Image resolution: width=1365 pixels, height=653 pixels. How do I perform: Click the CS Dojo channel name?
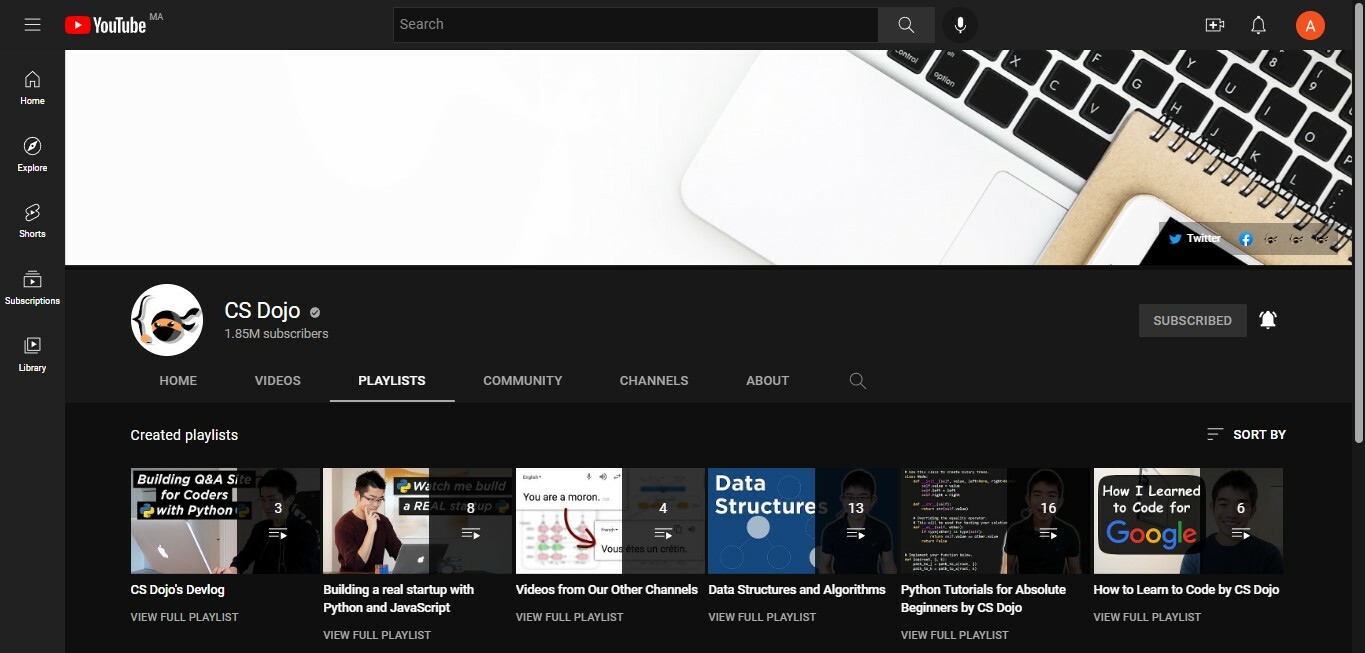[262, 311]
